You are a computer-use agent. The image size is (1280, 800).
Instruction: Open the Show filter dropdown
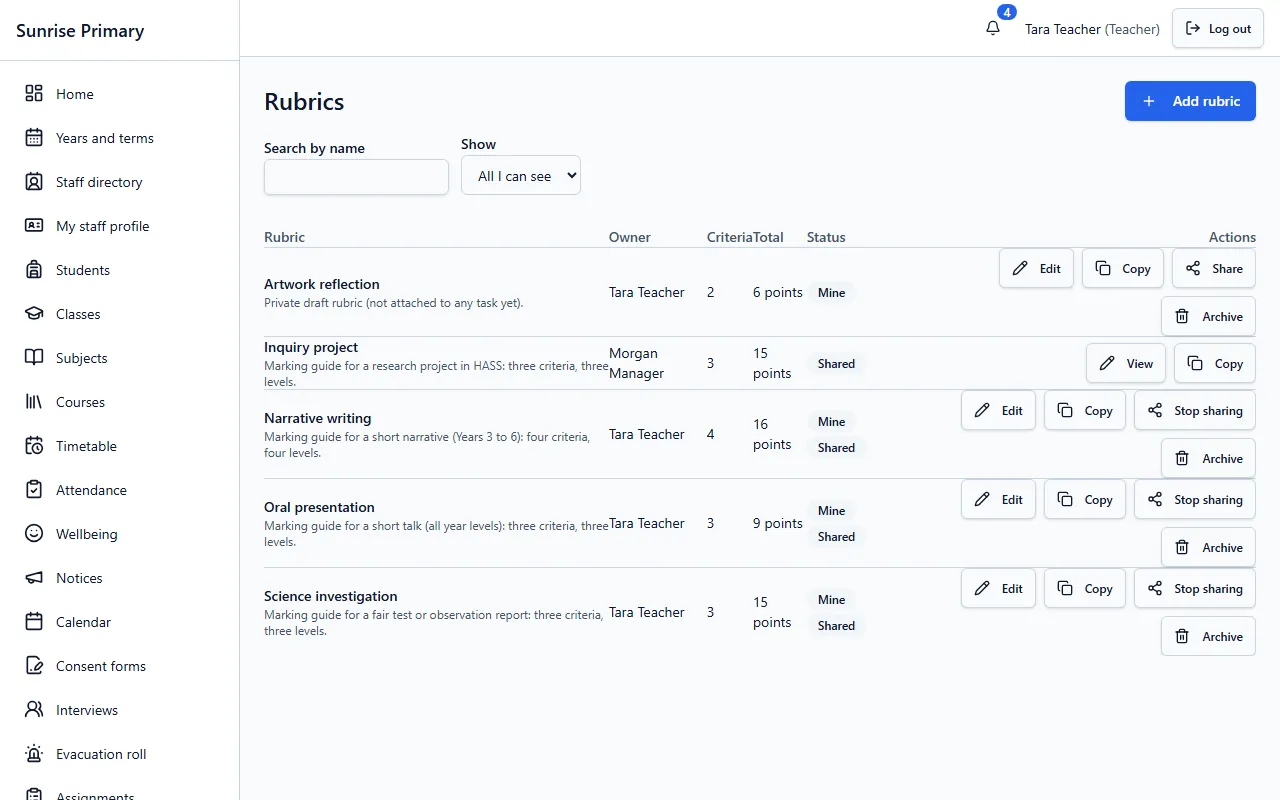(521, 175)
